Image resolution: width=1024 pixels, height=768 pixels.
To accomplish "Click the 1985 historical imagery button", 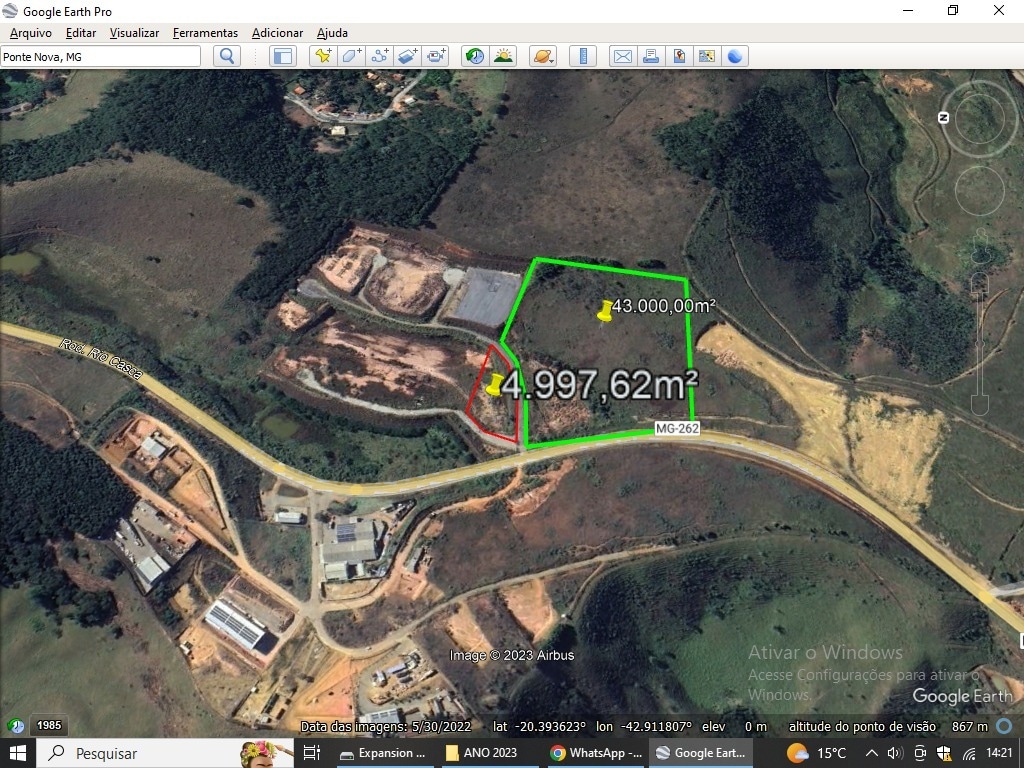I will click(x=47, y=726).
